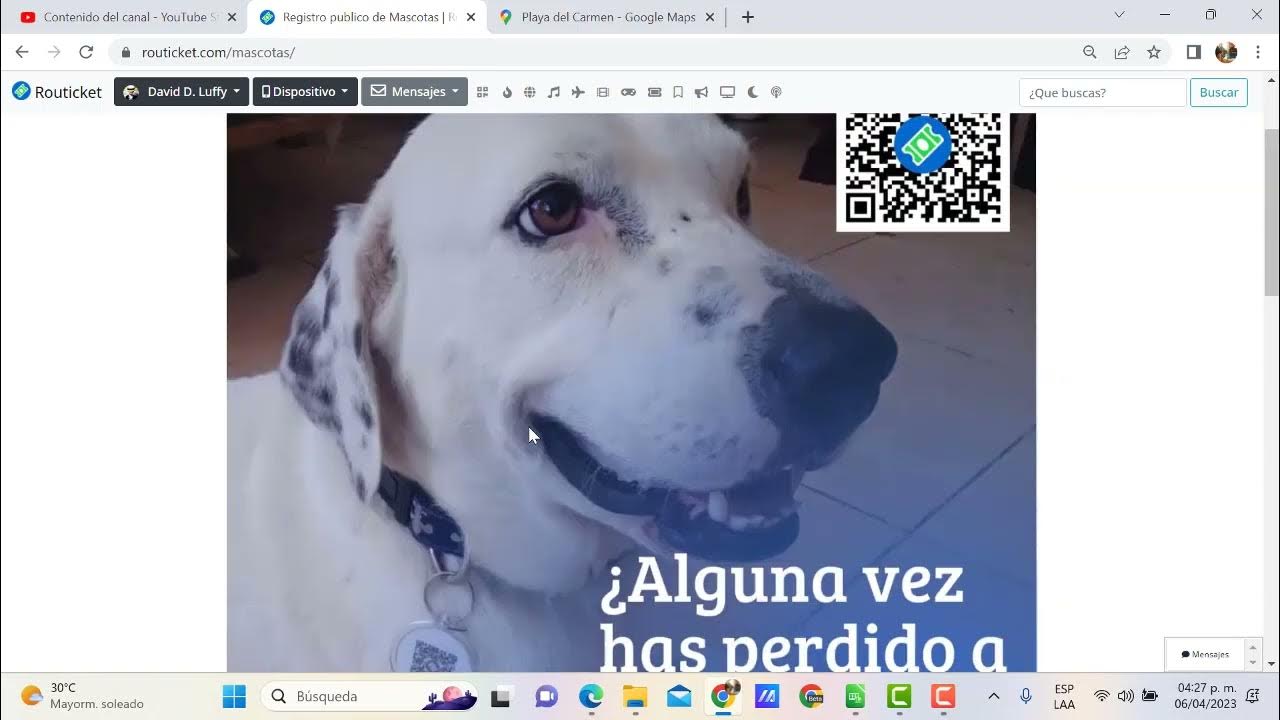1280x720 pixels.
Task: Open File Explorer from the taskbar
Action: [x=635, y=696]
